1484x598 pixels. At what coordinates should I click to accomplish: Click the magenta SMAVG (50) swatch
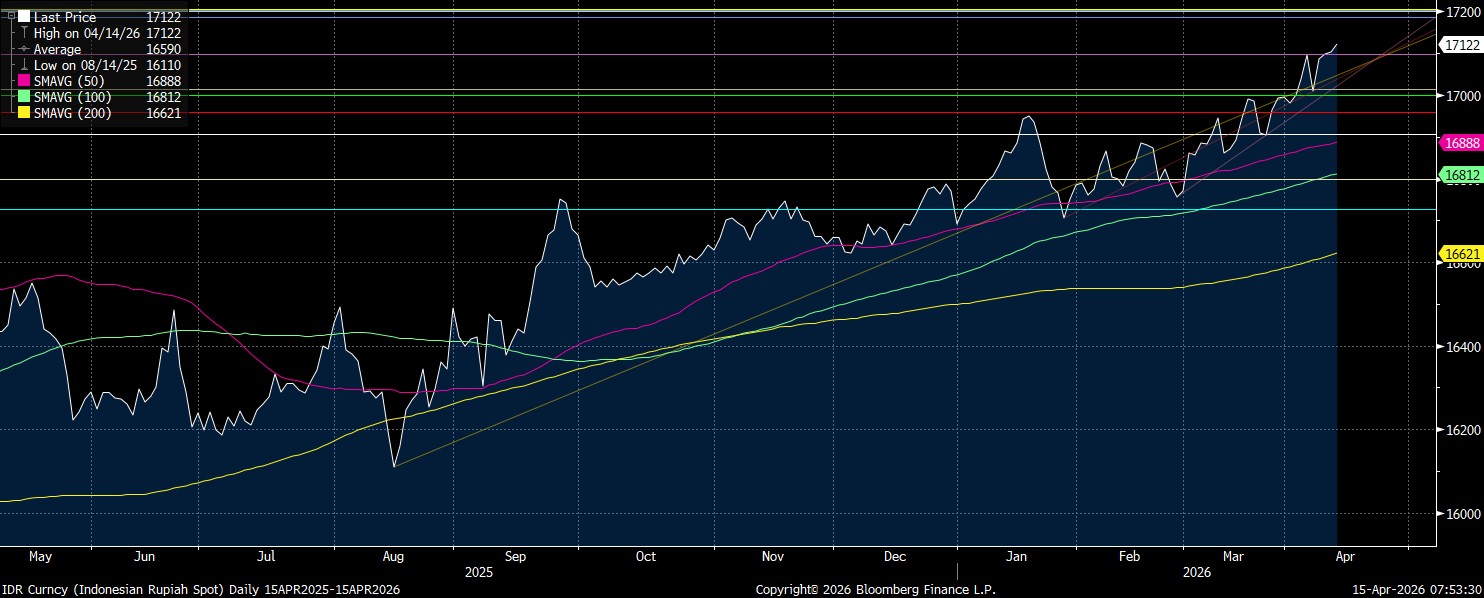[x=24, y=81]
